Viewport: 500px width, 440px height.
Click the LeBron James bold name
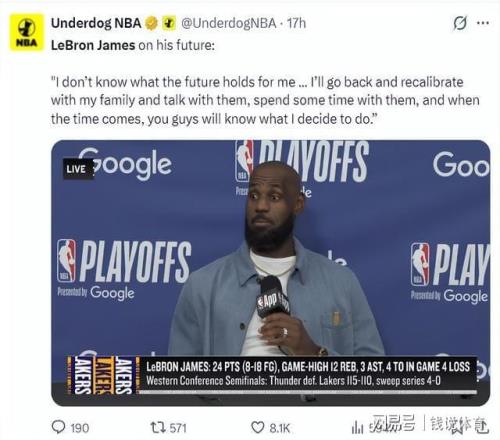93,45
